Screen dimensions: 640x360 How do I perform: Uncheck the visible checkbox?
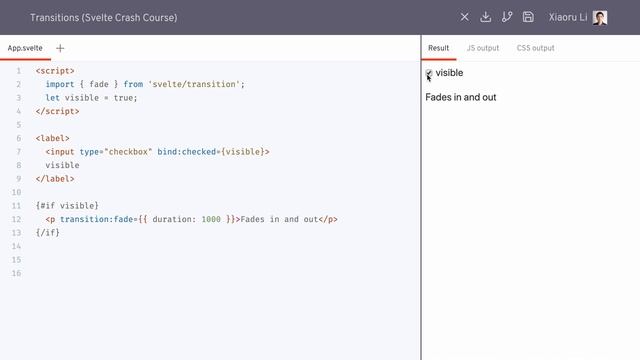[429, 73]
